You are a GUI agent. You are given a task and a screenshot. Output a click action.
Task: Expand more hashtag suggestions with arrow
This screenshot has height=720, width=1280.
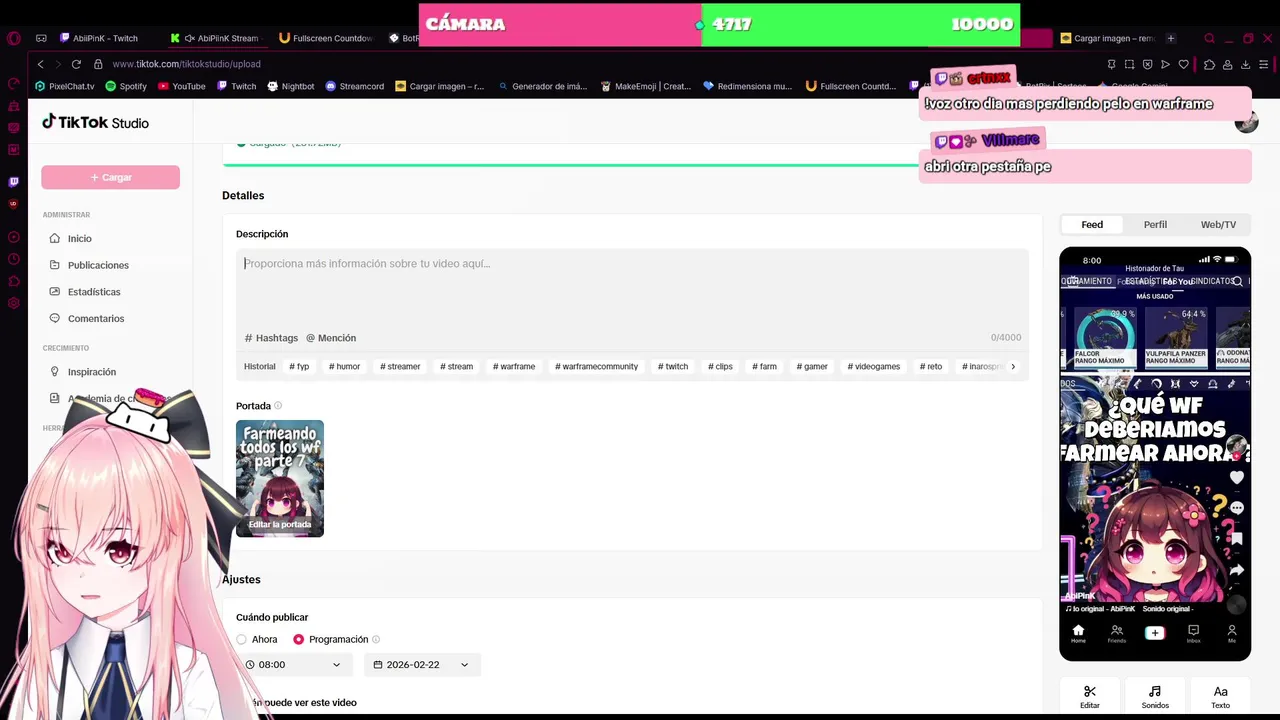[x=1013, y=366]
